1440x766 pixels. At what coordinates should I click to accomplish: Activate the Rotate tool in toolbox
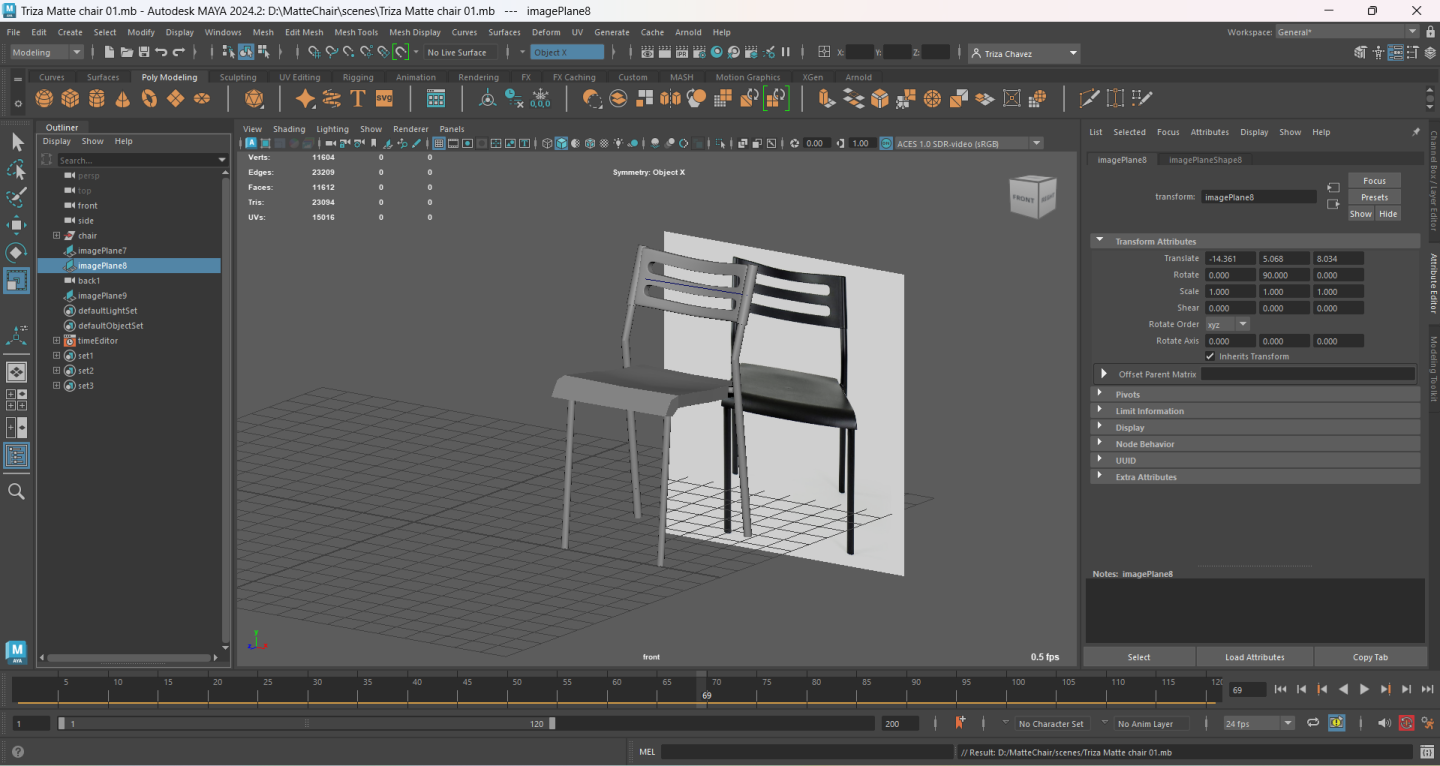point(17,252)
